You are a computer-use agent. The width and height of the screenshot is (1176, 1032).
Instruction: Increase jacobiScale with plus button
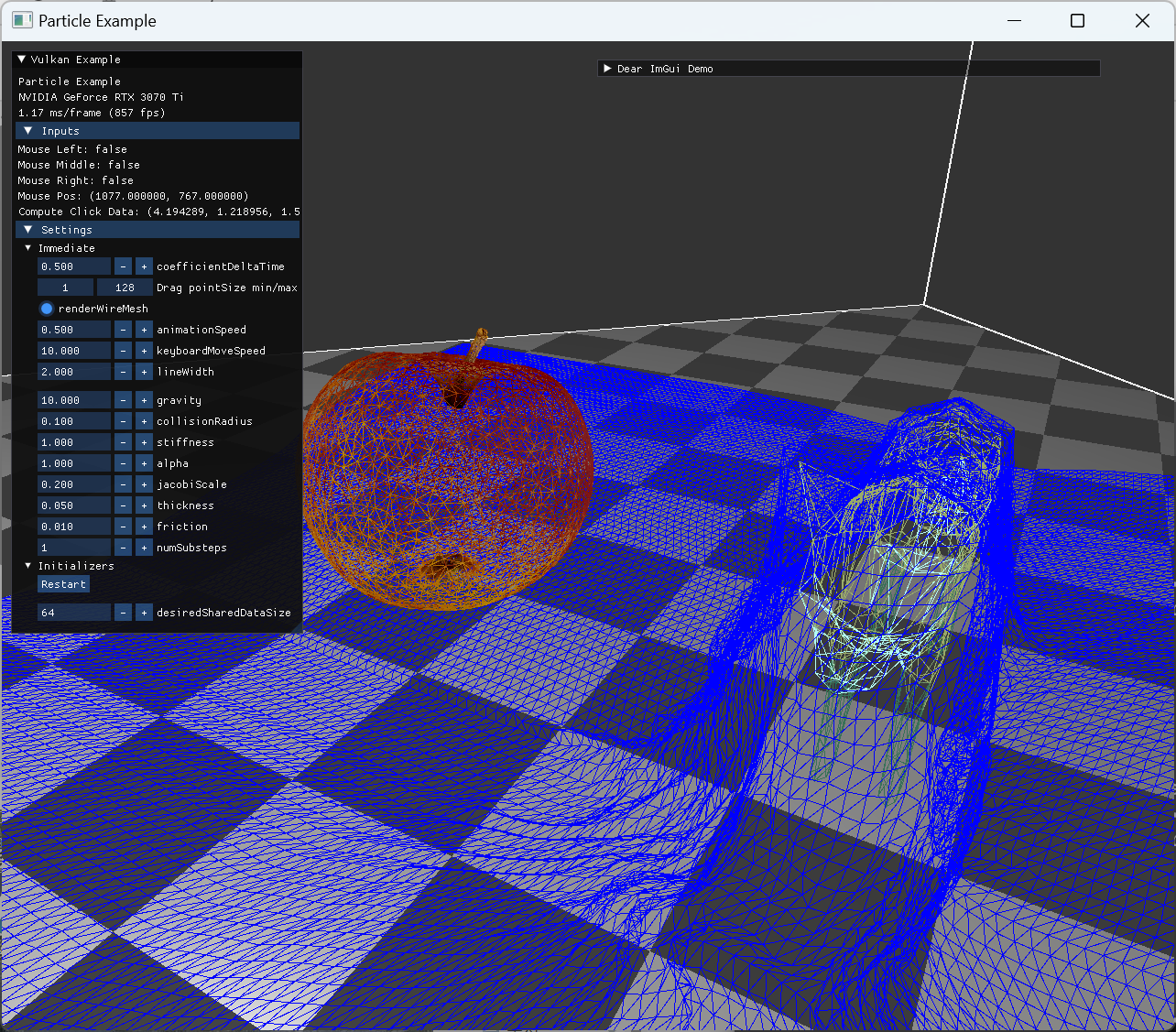tap(144, 484)
